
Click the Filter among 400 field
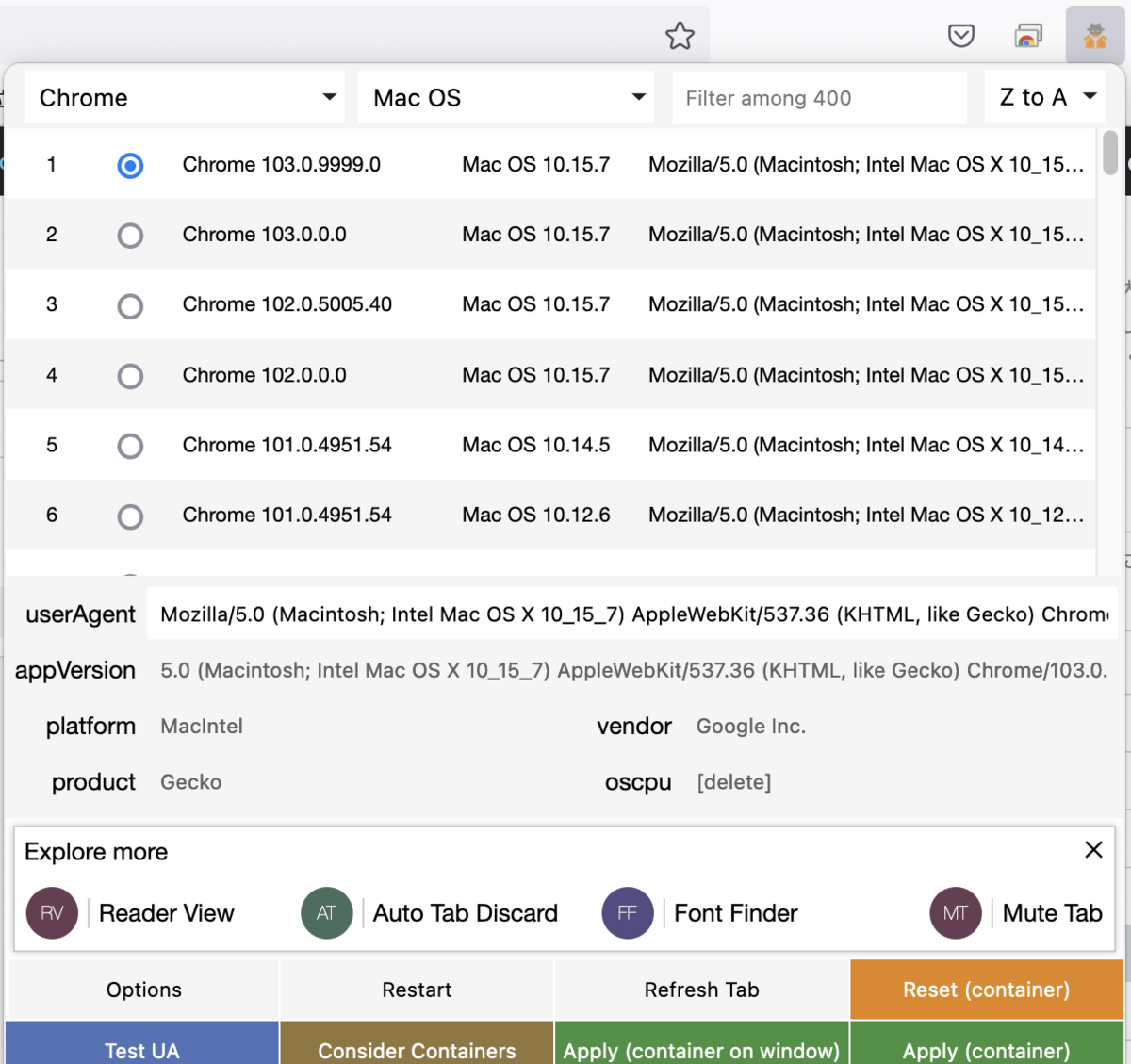click(x=820, y=98)
